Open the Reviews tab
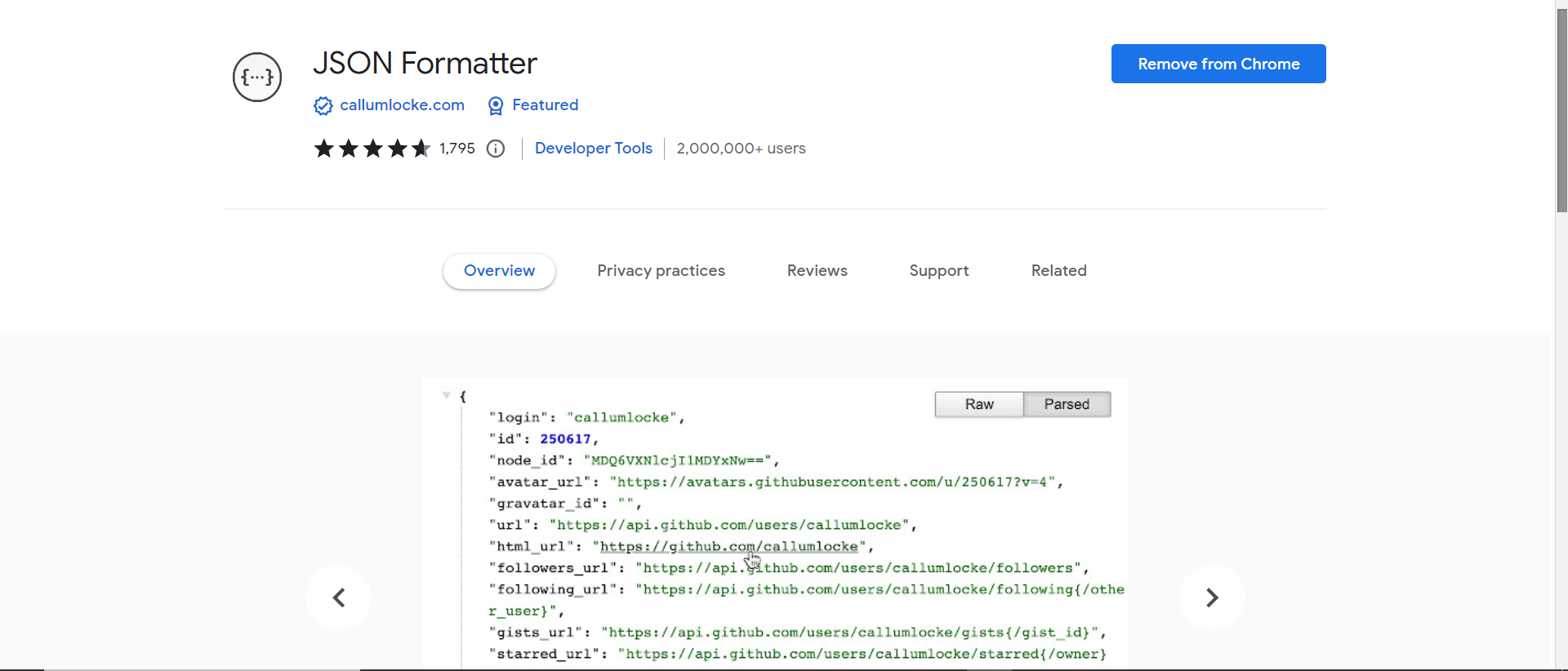The image size is (1568, 671). [817, 271]
